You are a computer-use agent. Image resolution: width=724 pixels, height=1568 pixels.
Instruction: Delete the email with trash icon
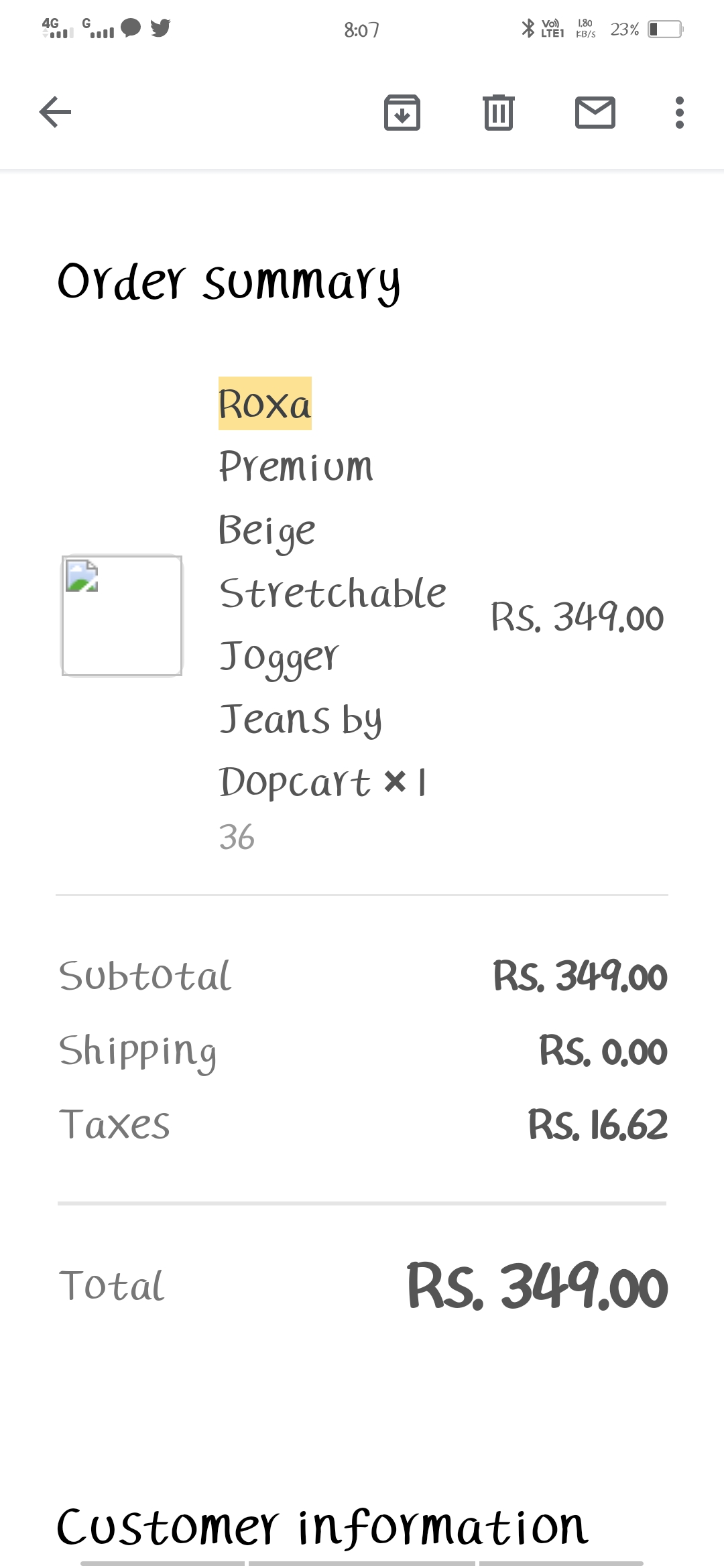[x=498, y=112]
